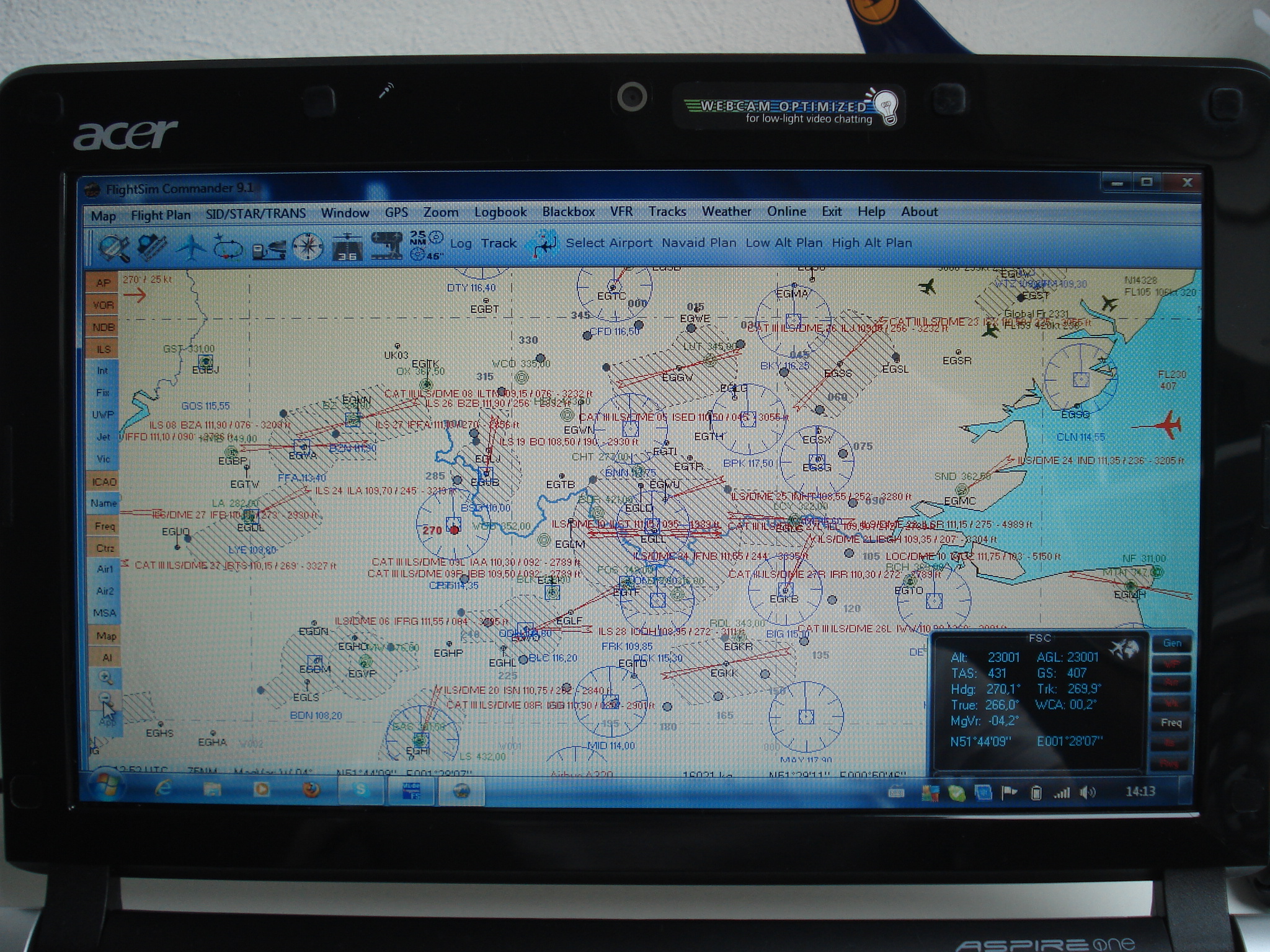This screenshot has width=1270, height=952.
Task: Toggle the Int intersections layer
Action: click(x=102, y=371)
